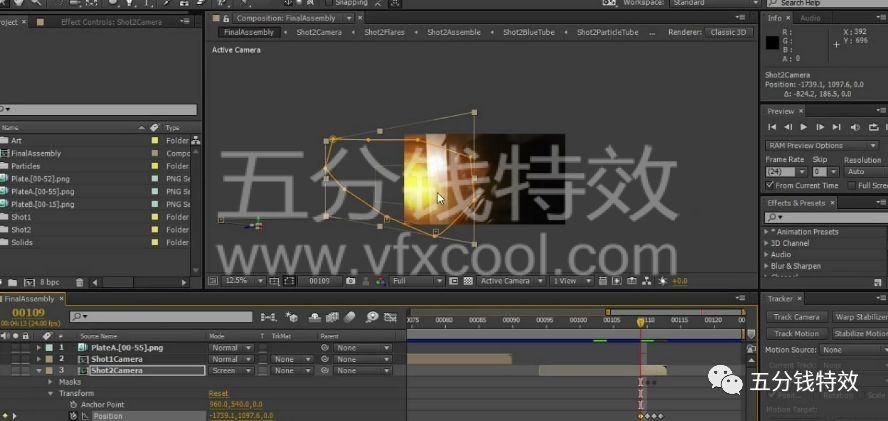
Task: Open the Composition Mini-Flowchart in the timeline
Action: tap(268, 317)
